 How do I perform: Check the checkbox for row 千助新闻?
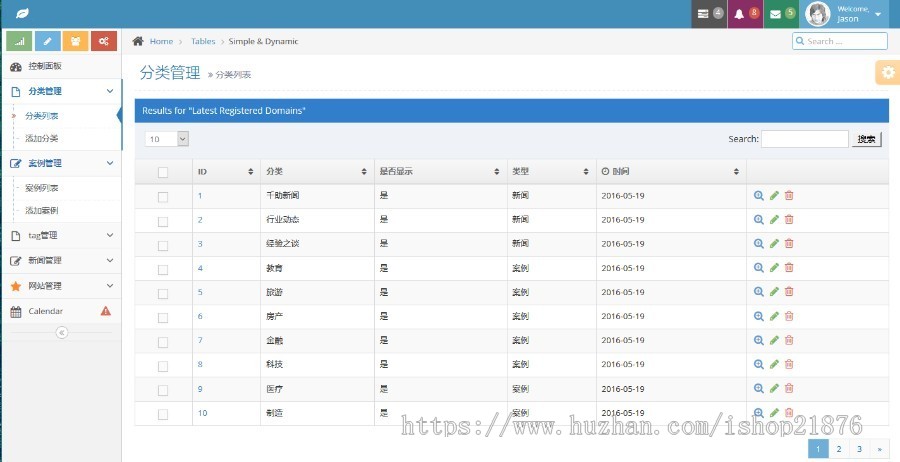(x=163, y=197)
